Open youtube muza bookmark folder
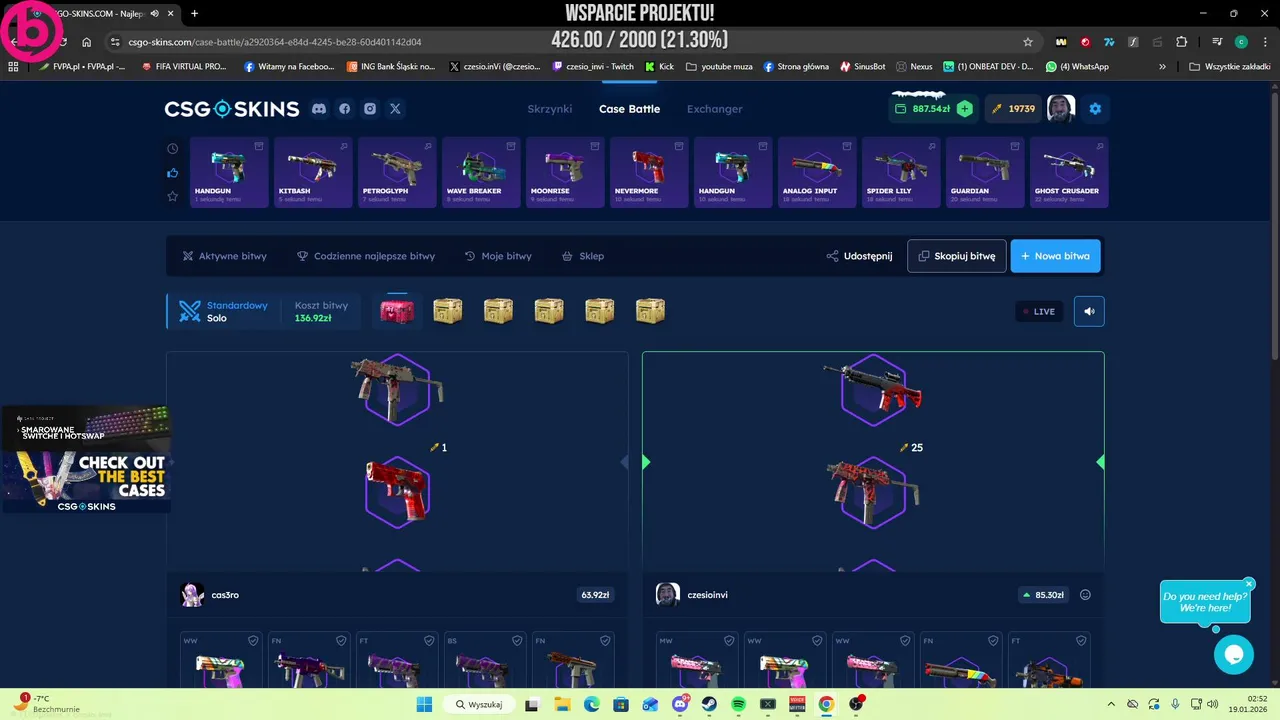This screenshot has height=720, width=1280. 719,67
